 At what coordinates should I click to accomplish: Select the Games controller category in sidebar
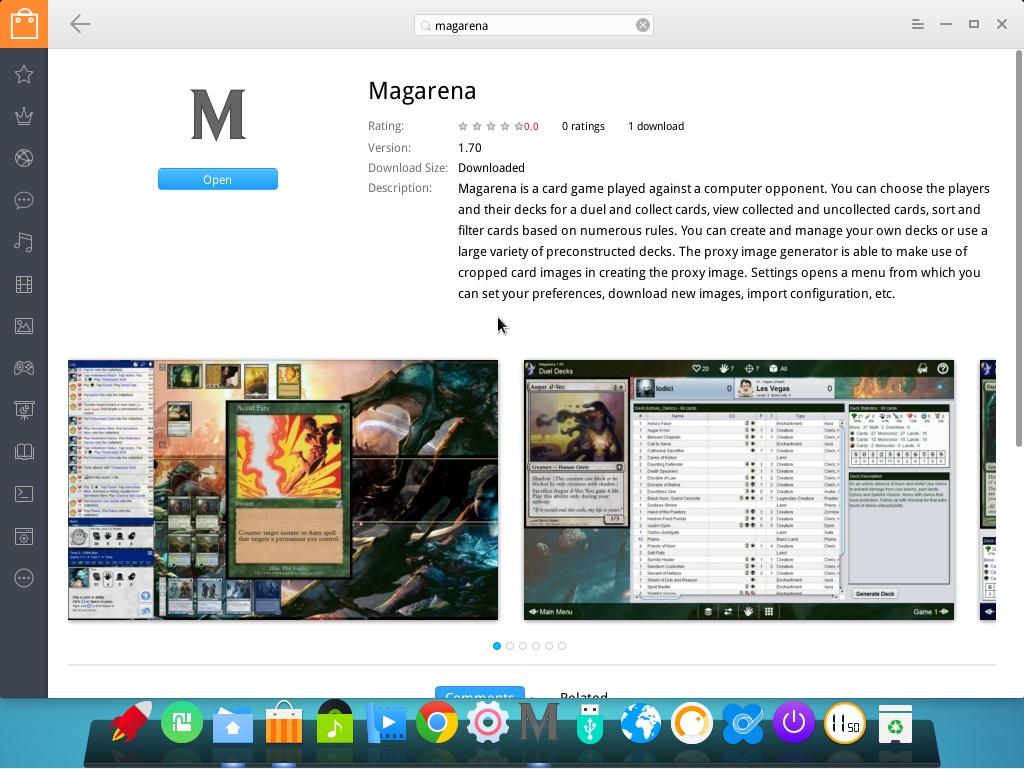pyautogui.click(x=24, y=368)
